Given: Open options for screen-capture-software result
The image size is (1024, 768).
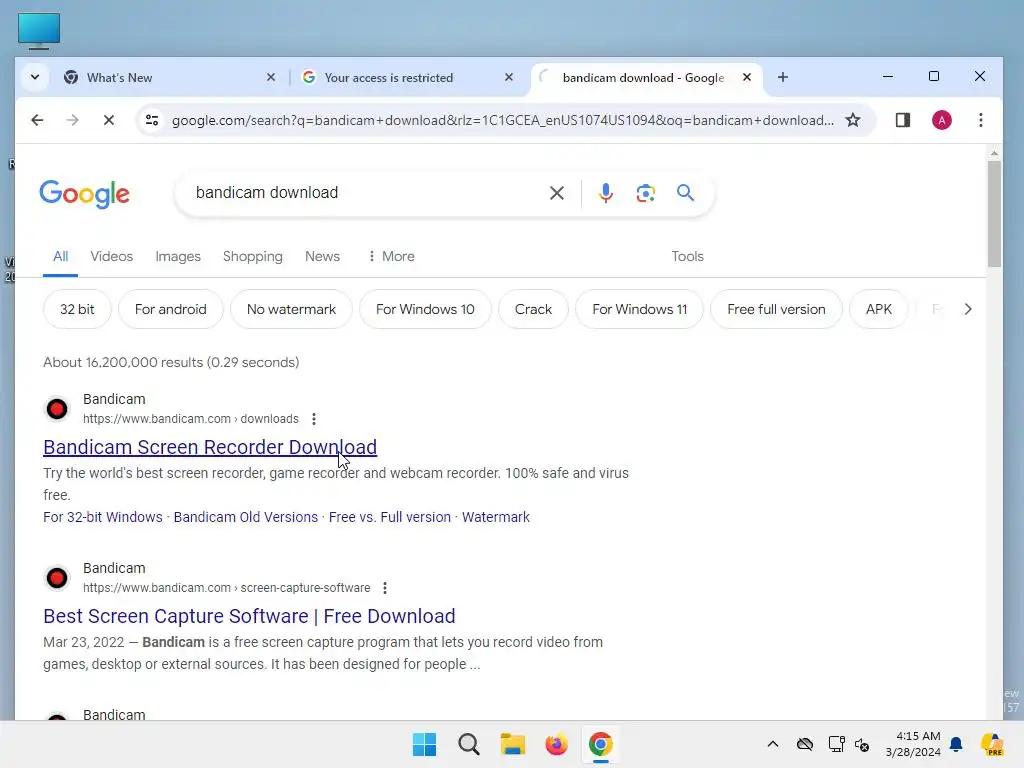Looking at the screenshot, I should (x=385, y=588).
